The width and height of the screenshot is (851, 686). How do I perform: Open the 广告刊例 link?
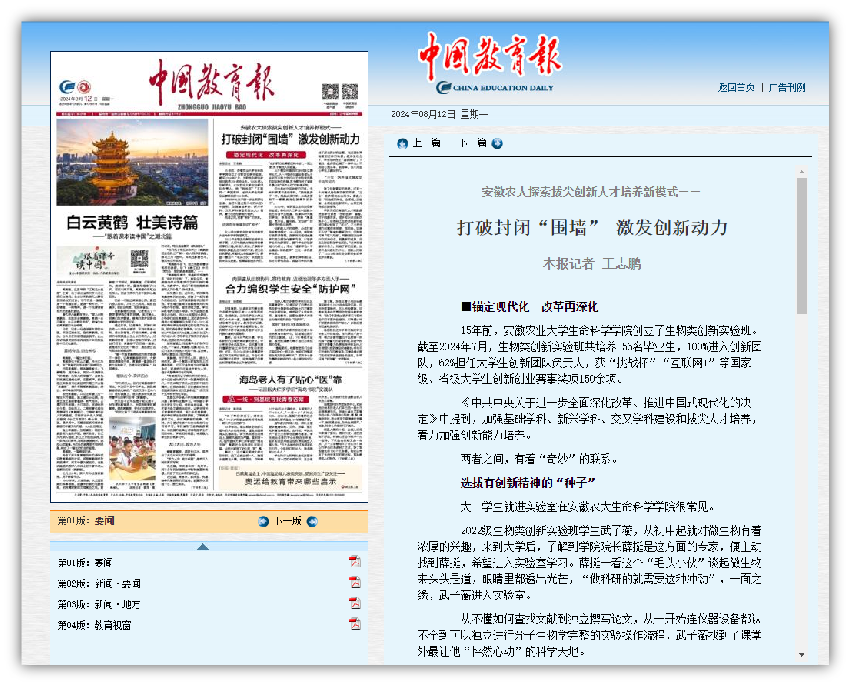[x=786, y=88]
